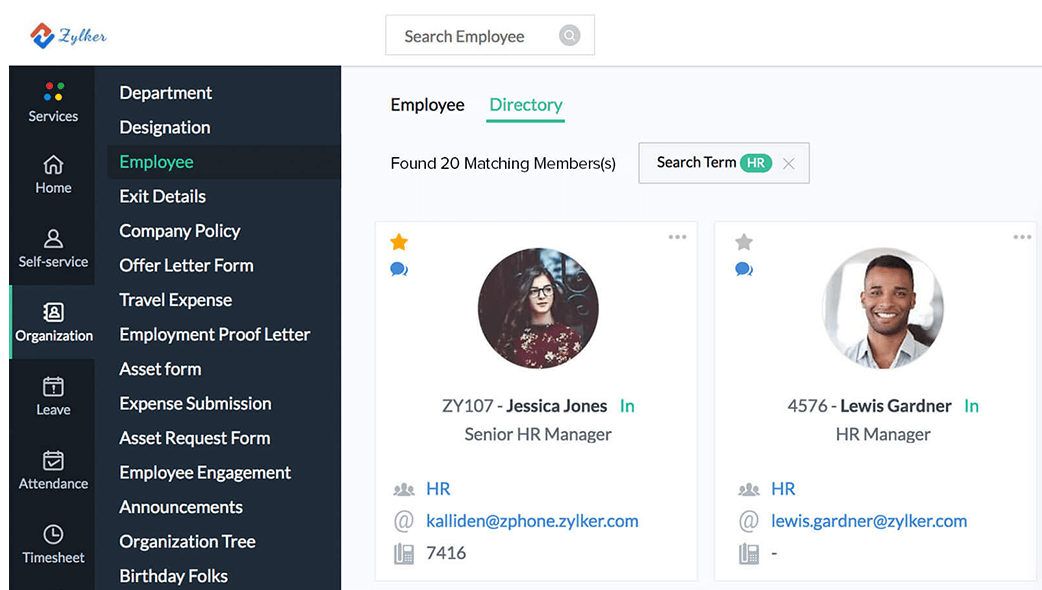1042x590 pixels.
Task: Open more options on Jessica Jones card
Action: point(677,237)
